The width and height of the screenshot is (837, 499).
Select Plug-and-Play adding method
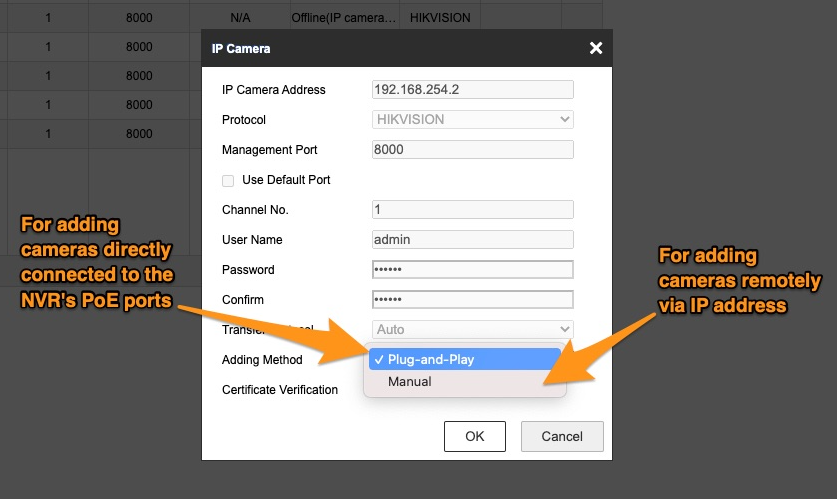tap(464, 360)
